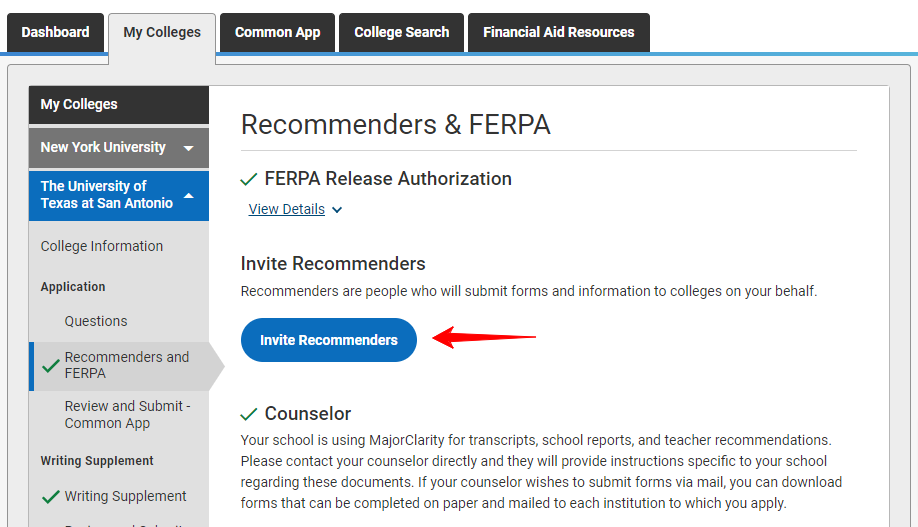Viewport: 918px width, 527px height.
Task: Open the View Details link
Action: coord(287,209)
